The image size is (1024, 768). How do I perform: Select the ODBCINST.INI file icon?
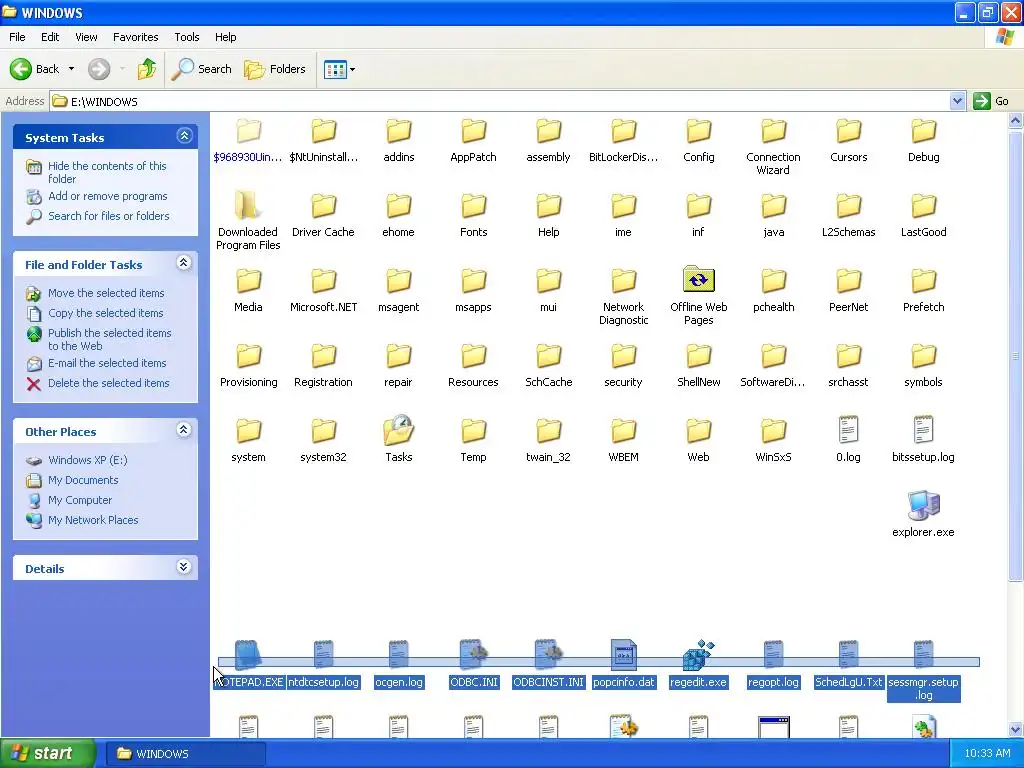point(549,655)
